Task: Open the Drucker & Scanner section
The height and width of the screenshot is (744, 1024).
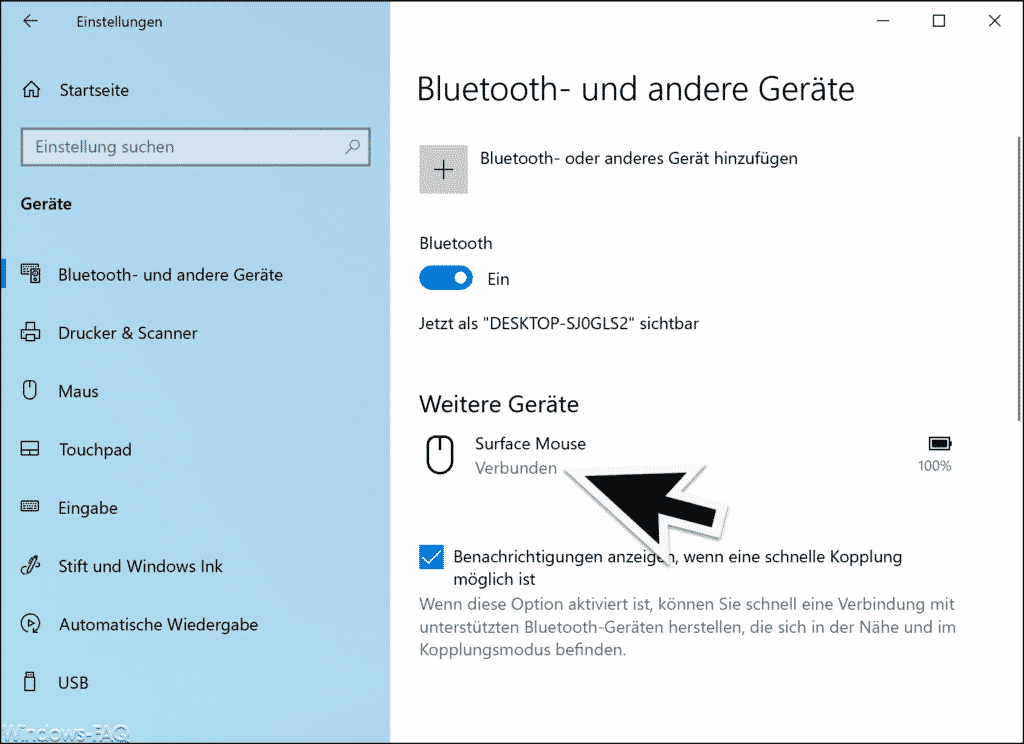Action: point(127,333)
